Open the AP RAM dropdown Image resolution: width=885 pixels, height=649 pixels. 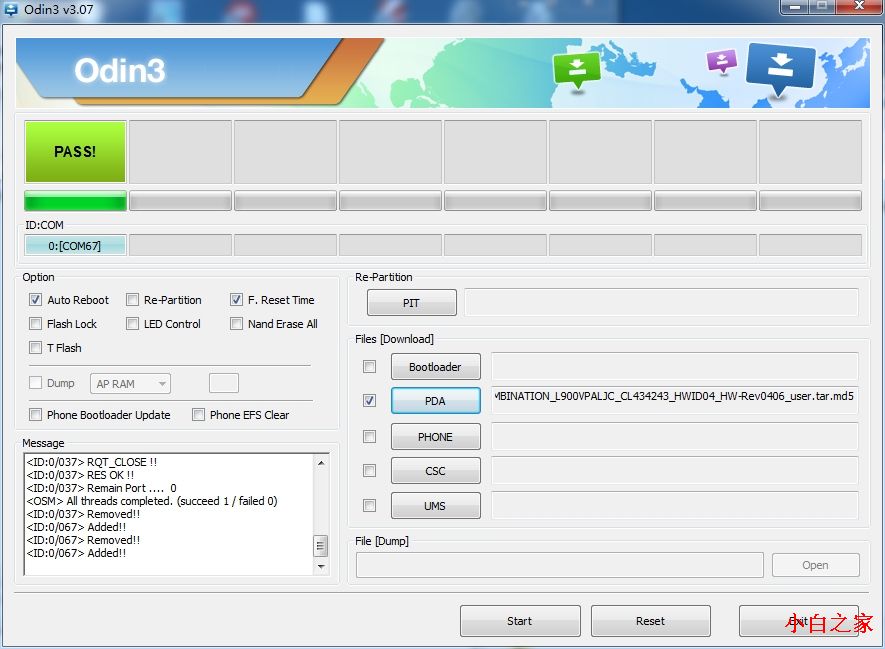coord(130,384)
